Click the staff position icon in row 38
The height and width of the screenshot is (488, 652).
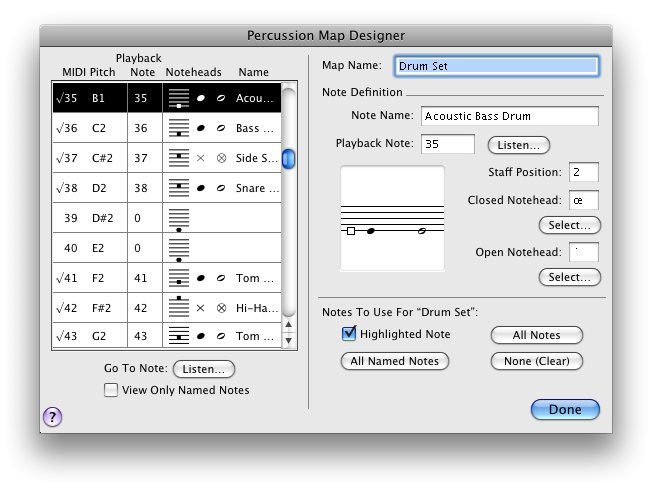tap(179, 188)
